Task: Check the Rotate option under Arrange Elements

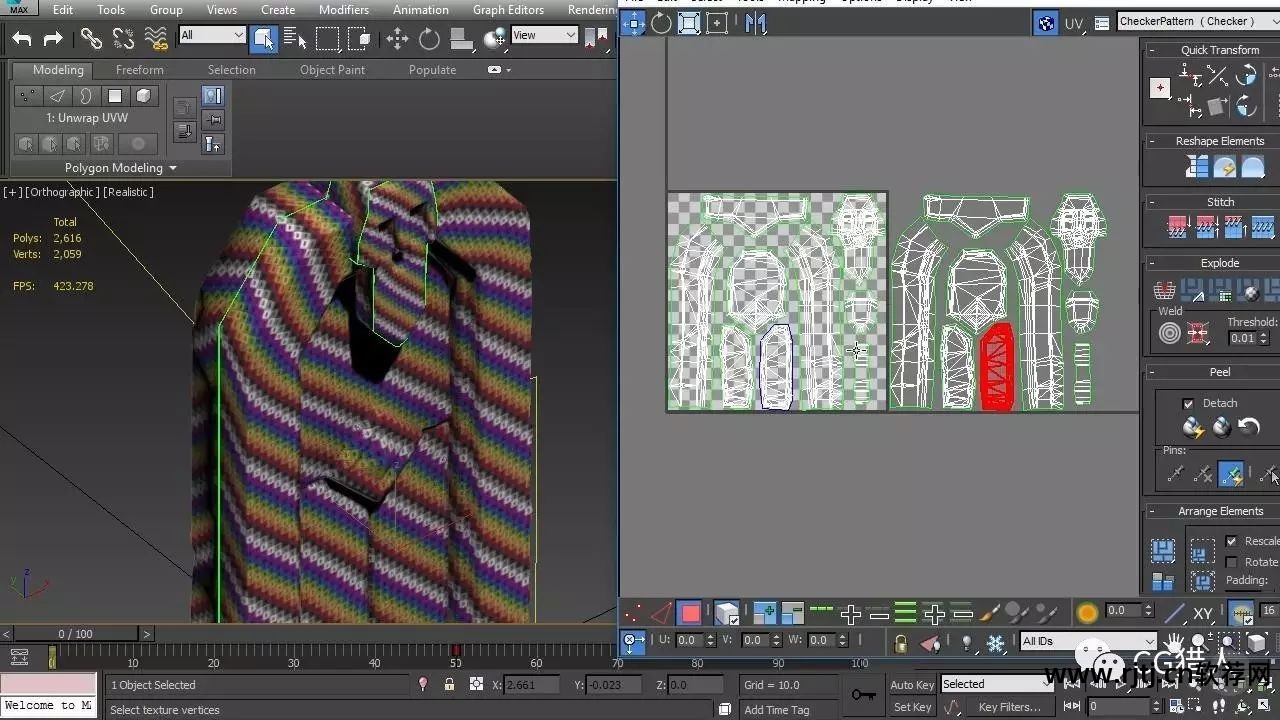Action: click(x=1232, y=561)
